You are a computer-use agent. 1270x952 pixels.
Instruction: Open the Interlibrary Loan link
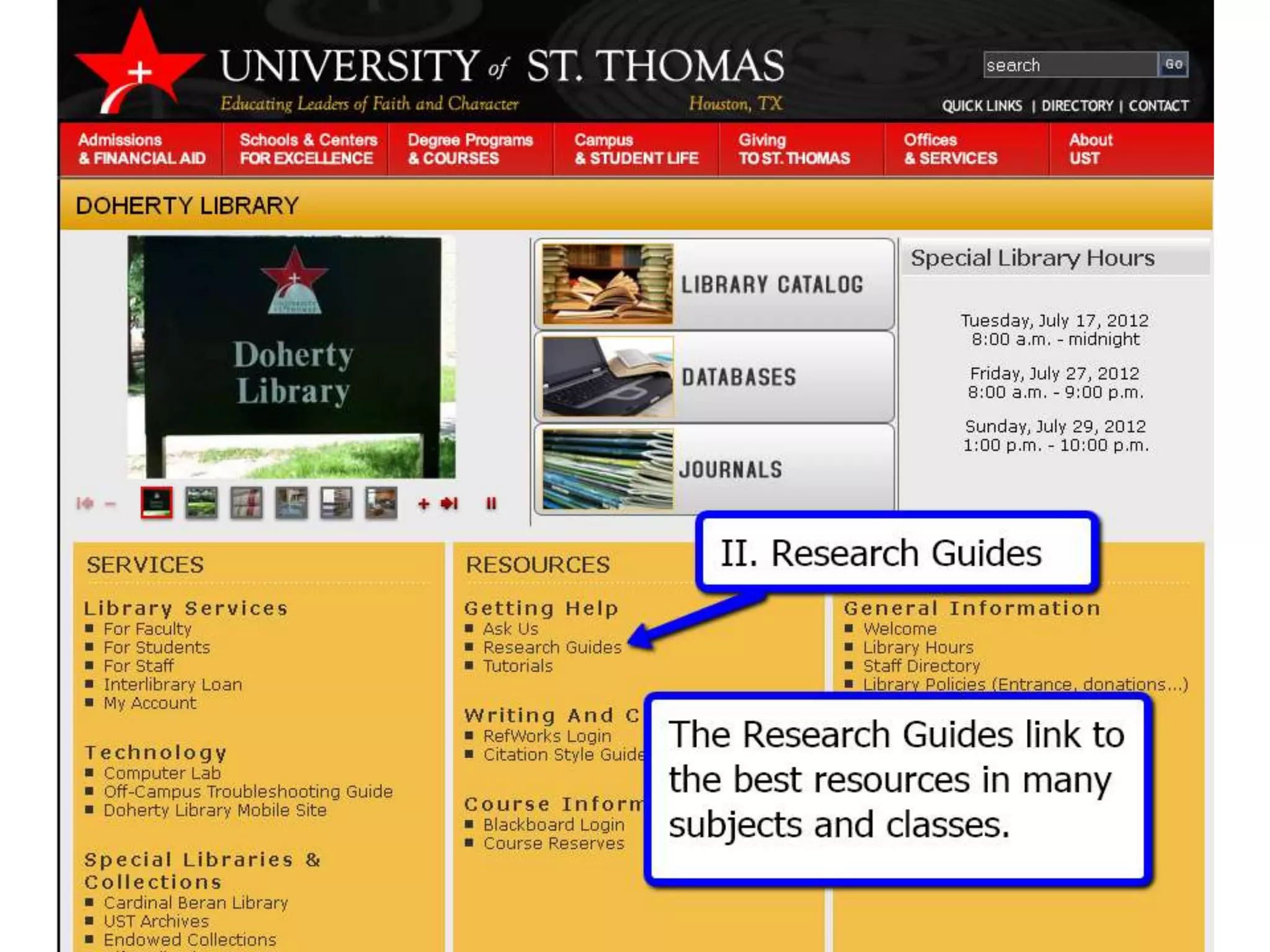pyautogui.click(x=173, y=685)
